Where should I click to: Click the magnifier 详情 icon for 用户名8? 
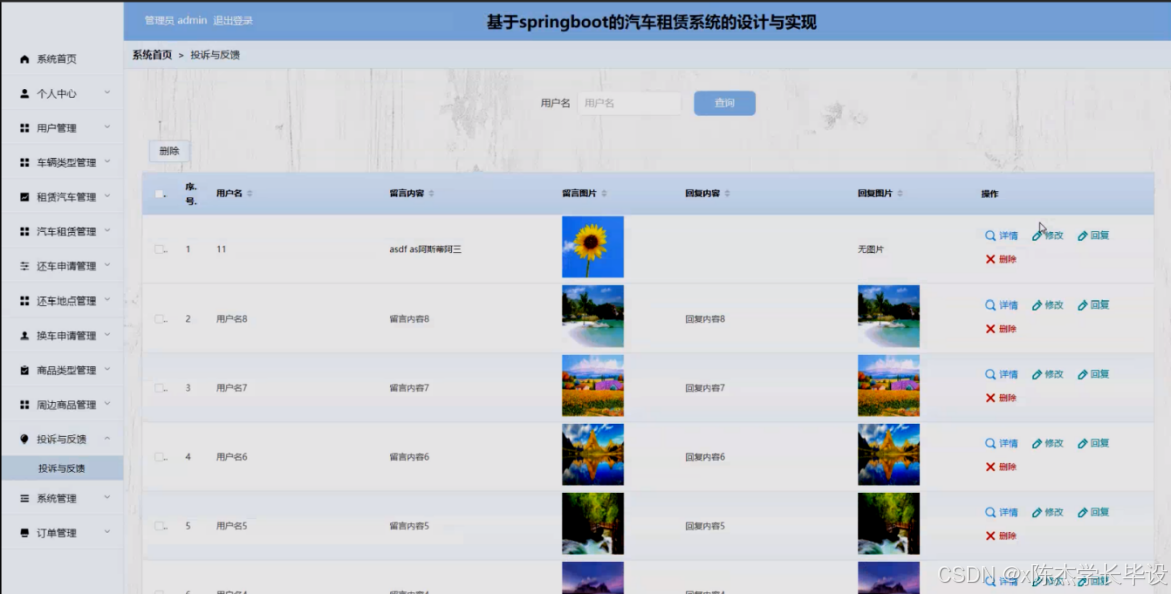pos(990,305)
